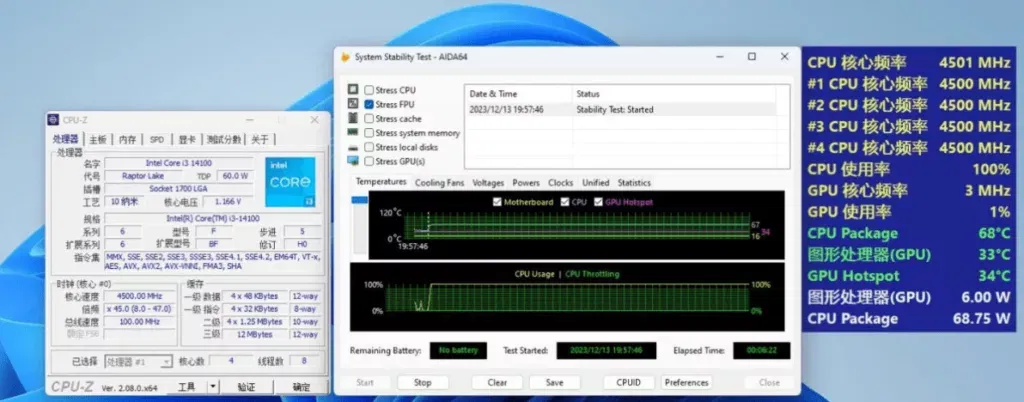This screenshot has width=1024, height=402.
Task: Open the 关于 tab in CPU-Z
Action: (x=260, y=140)
